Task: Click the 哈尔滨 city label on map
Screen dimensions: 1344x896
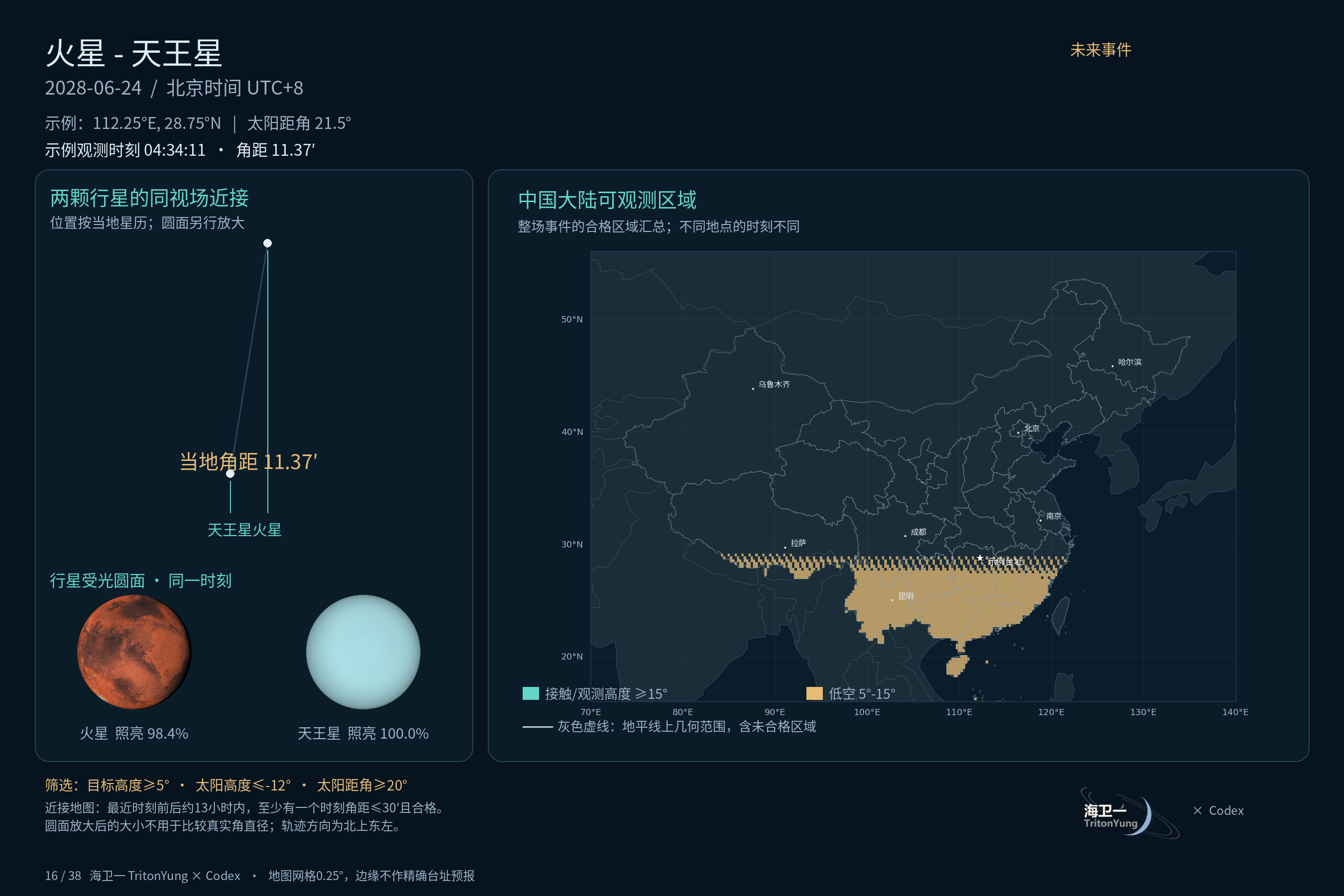Action: pos(1130,362)
